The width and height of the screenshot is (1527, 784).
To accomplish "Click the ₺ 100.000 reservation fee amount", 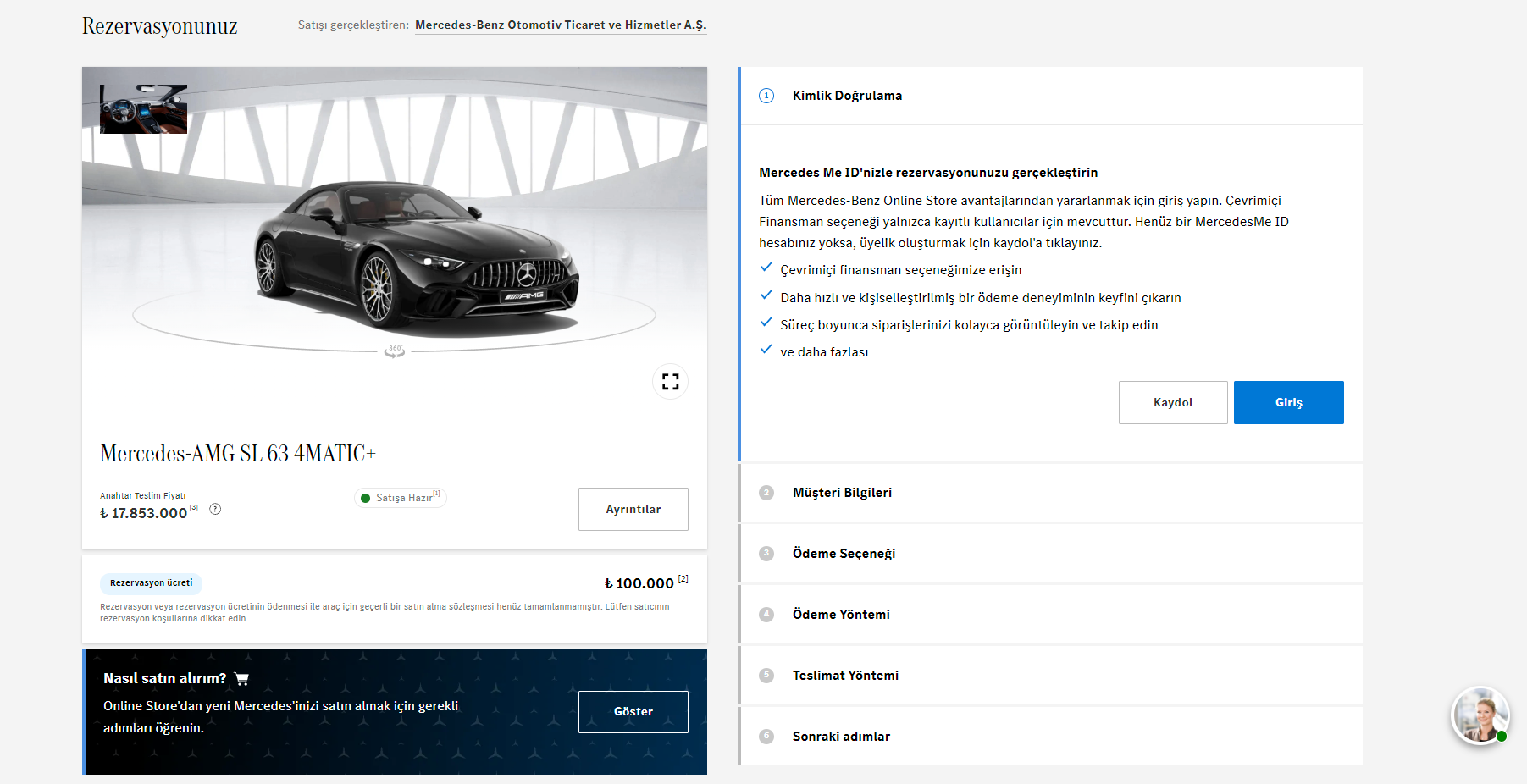I will tap(639, 583).
